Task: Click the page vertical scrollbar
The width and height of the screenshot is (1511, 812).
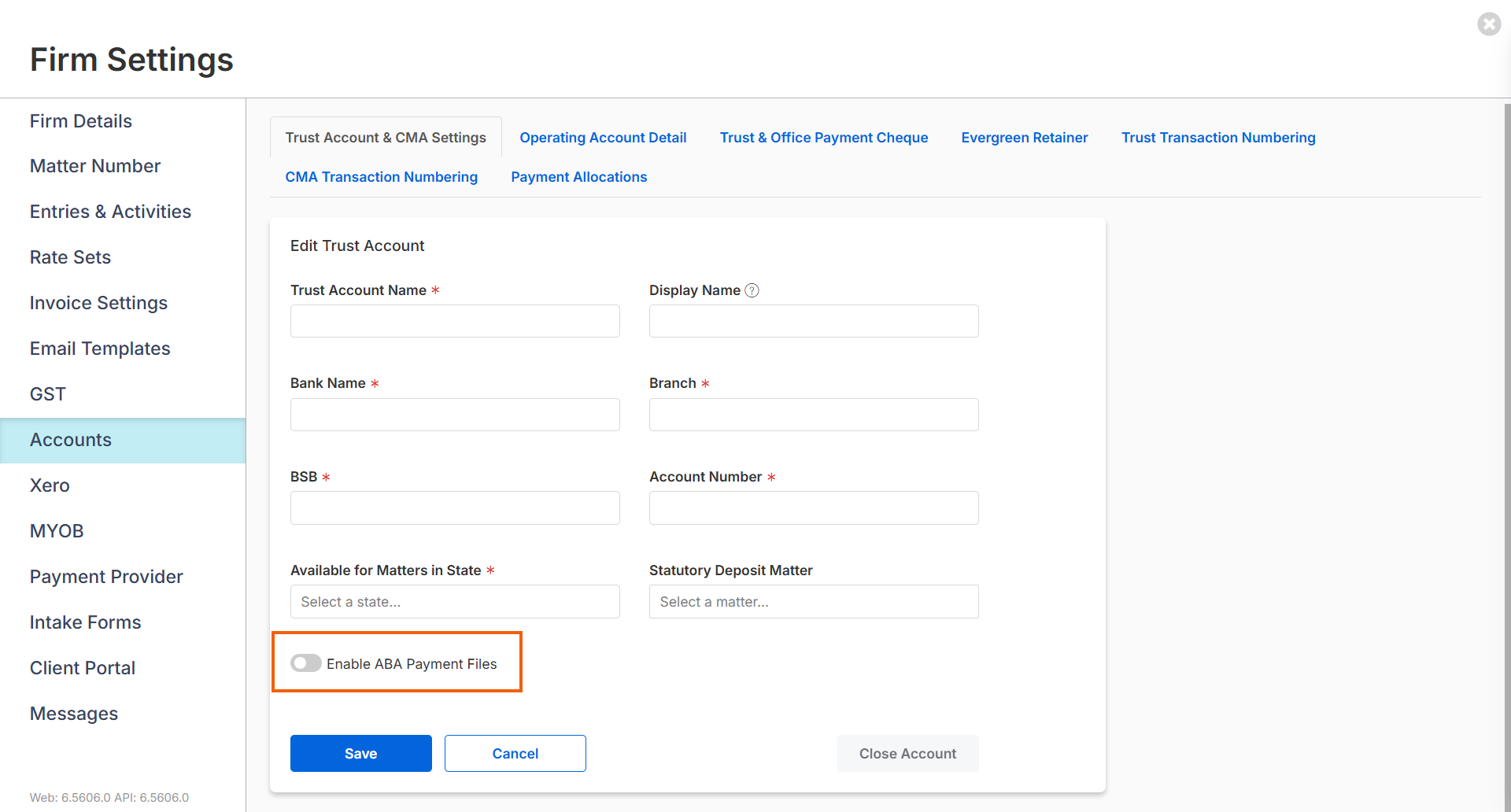Action: pyautogui.click(x=1507, y=456)
